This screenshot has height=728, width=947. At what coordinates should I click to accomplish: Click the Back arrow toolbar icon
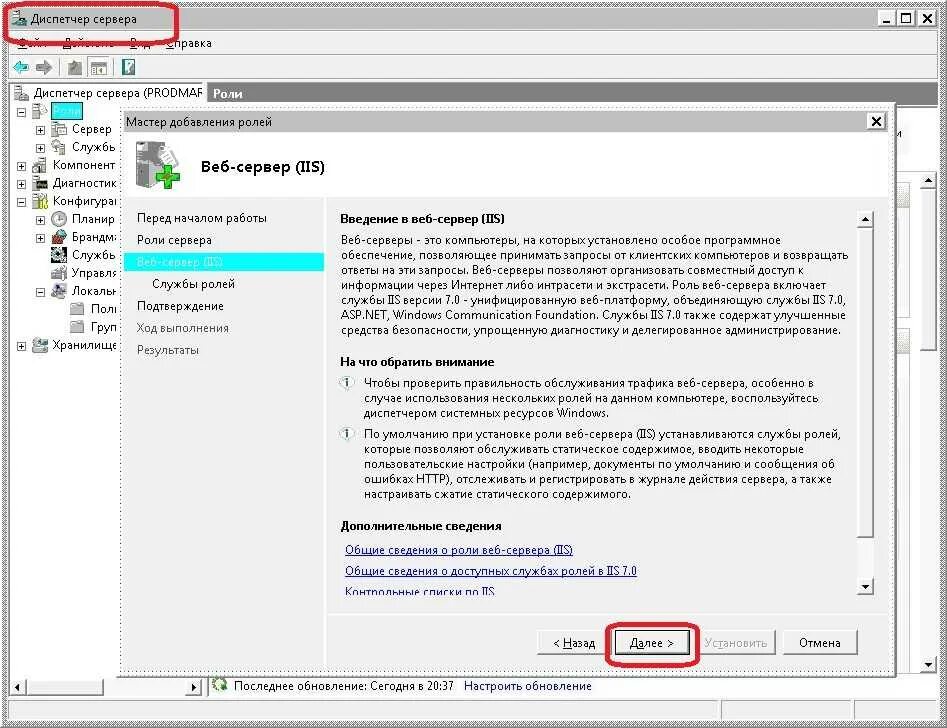[x=21, y=67]
